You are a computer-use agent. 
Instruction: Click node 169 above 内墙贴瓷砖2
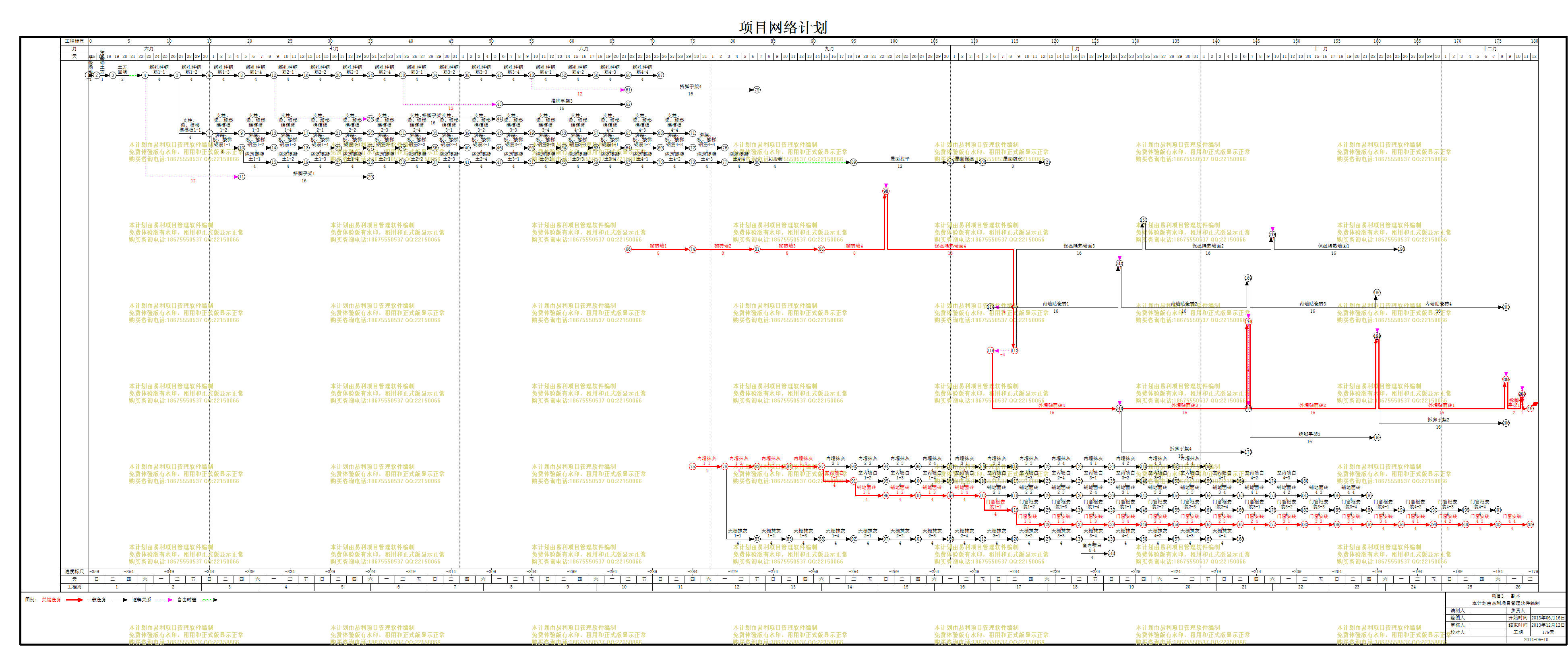point(1248,278)
